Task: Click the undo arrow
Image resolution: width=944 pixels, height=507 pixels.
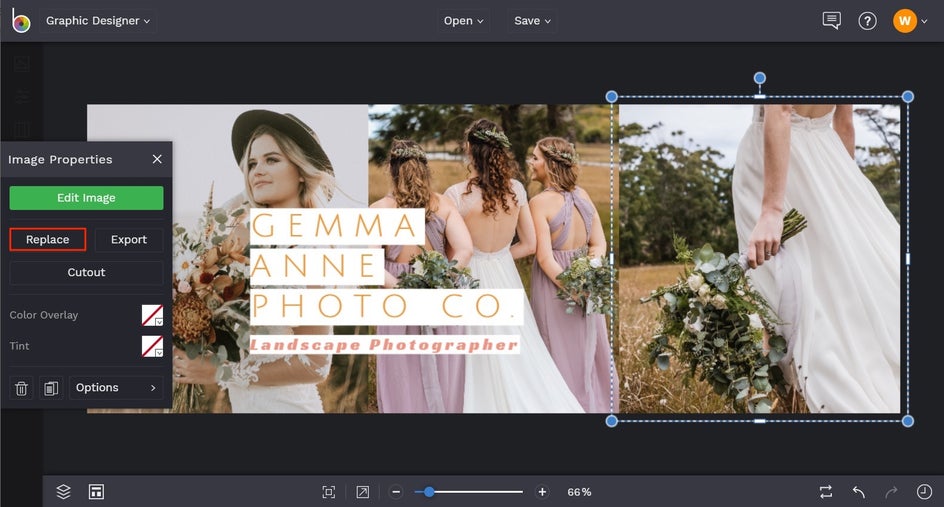Action: (x=858, y=492)
